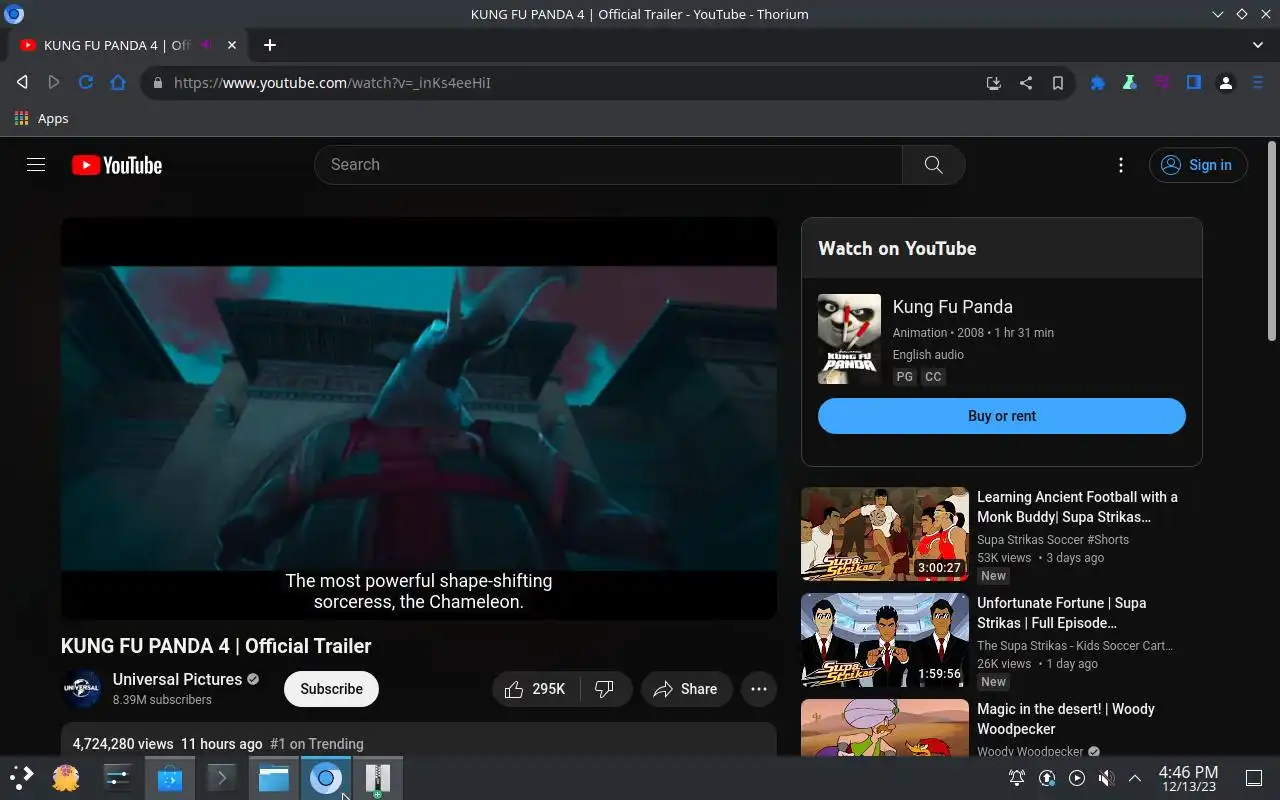Click the video player area
This screenshot has height=800, width=1280.
point(419,418)
